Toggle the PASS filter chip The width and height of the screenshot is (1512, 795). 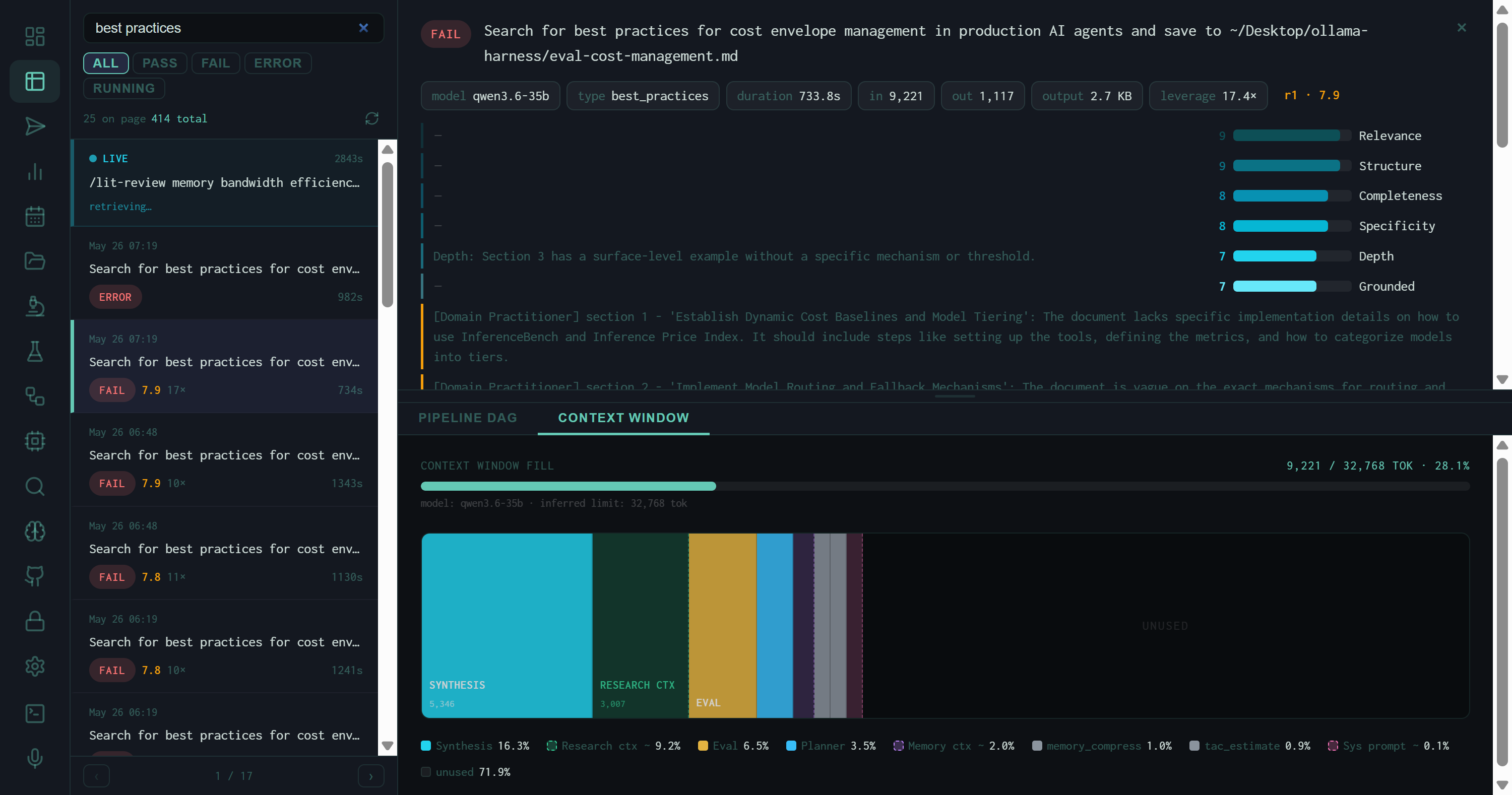[160, 63]
